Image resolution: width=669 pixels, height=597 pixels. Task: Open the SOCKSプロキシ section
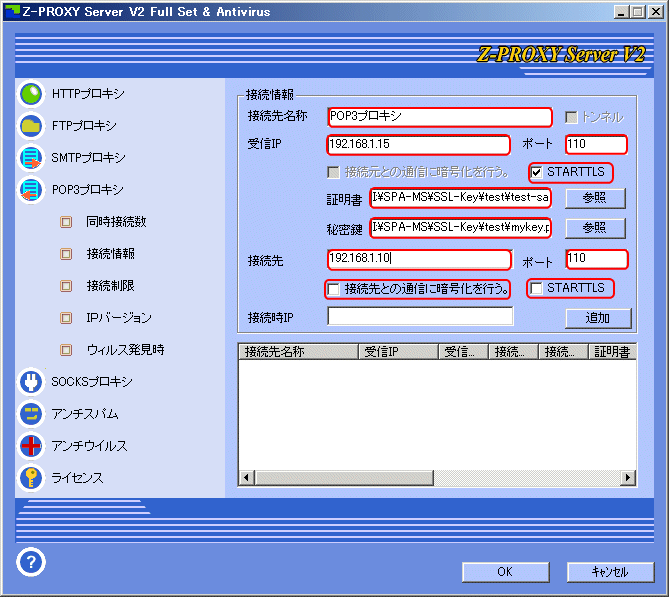pos(92,381)
